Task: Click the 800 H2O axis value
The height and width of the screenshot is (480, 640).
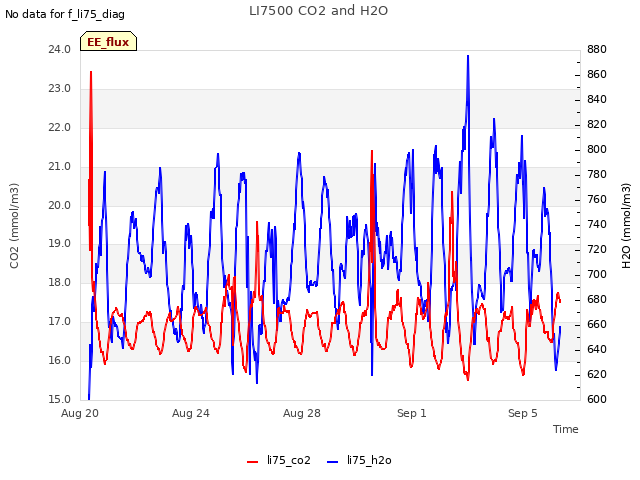Action: [597, 150]
